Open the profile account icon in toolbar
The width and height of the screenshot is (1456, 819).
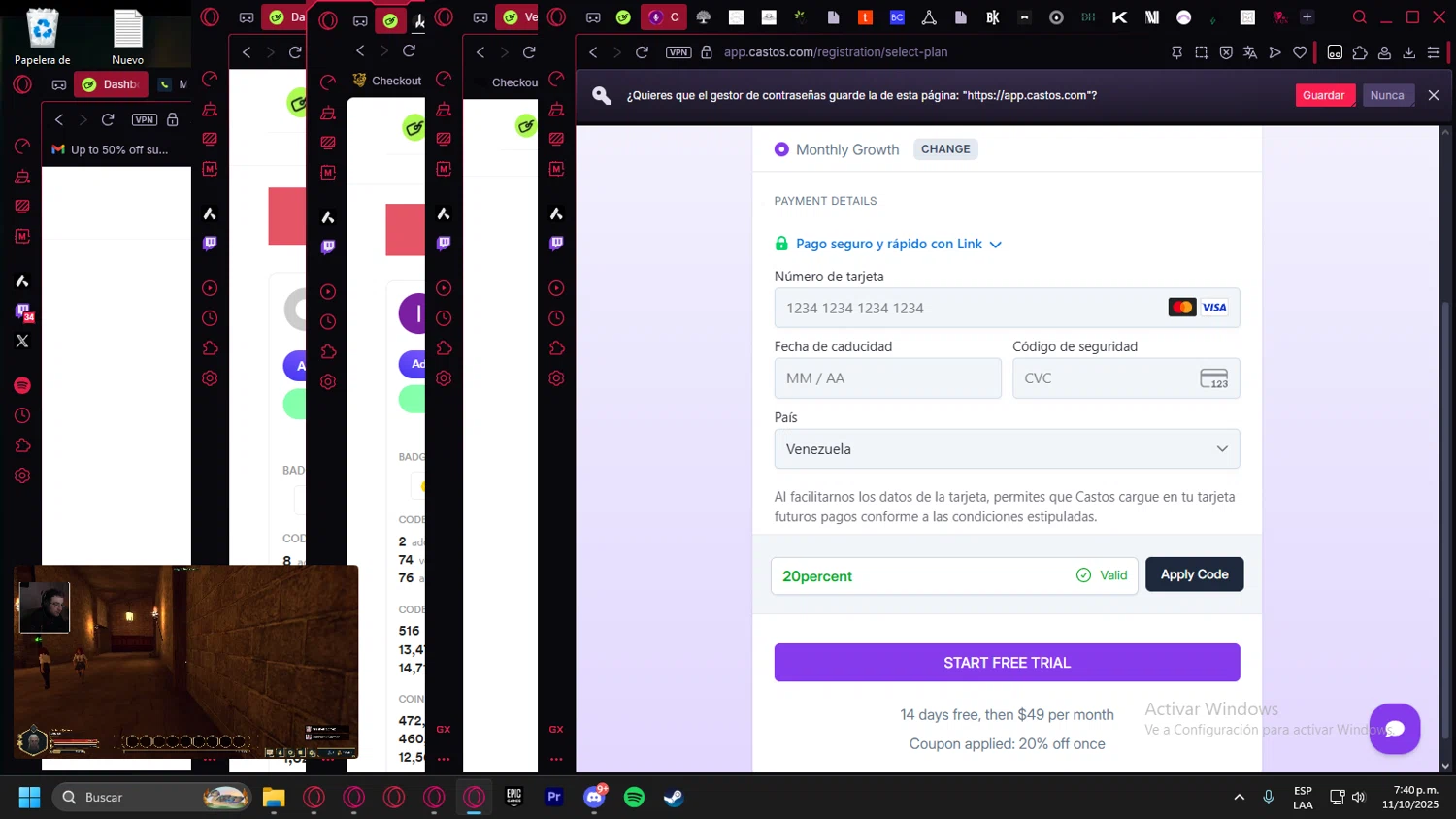click(x=1385, y=52)
